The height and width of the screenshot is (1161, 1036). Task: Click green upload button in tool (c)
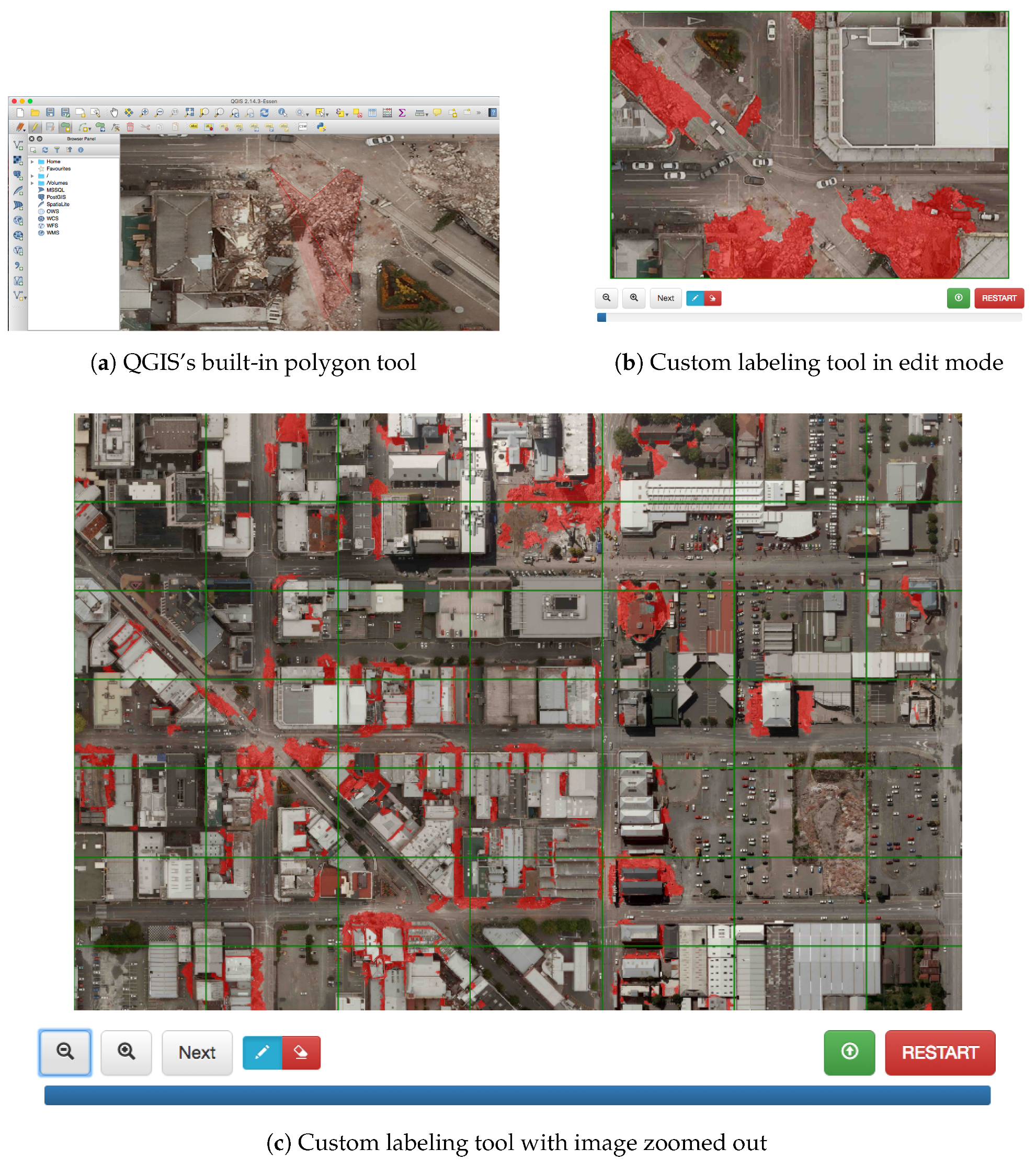[849, 1052]
